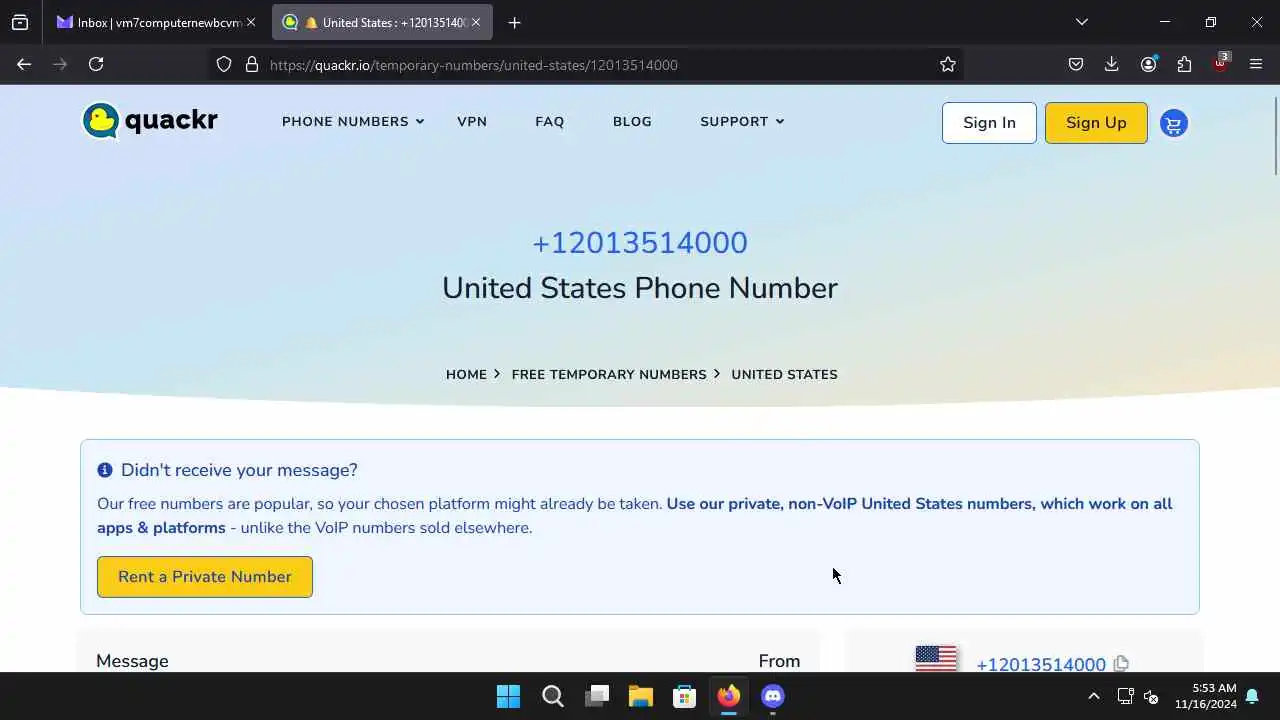Click the uBlock Origin extension icon
This screenshot has width=1280, height=720.
pos(1220,63)
